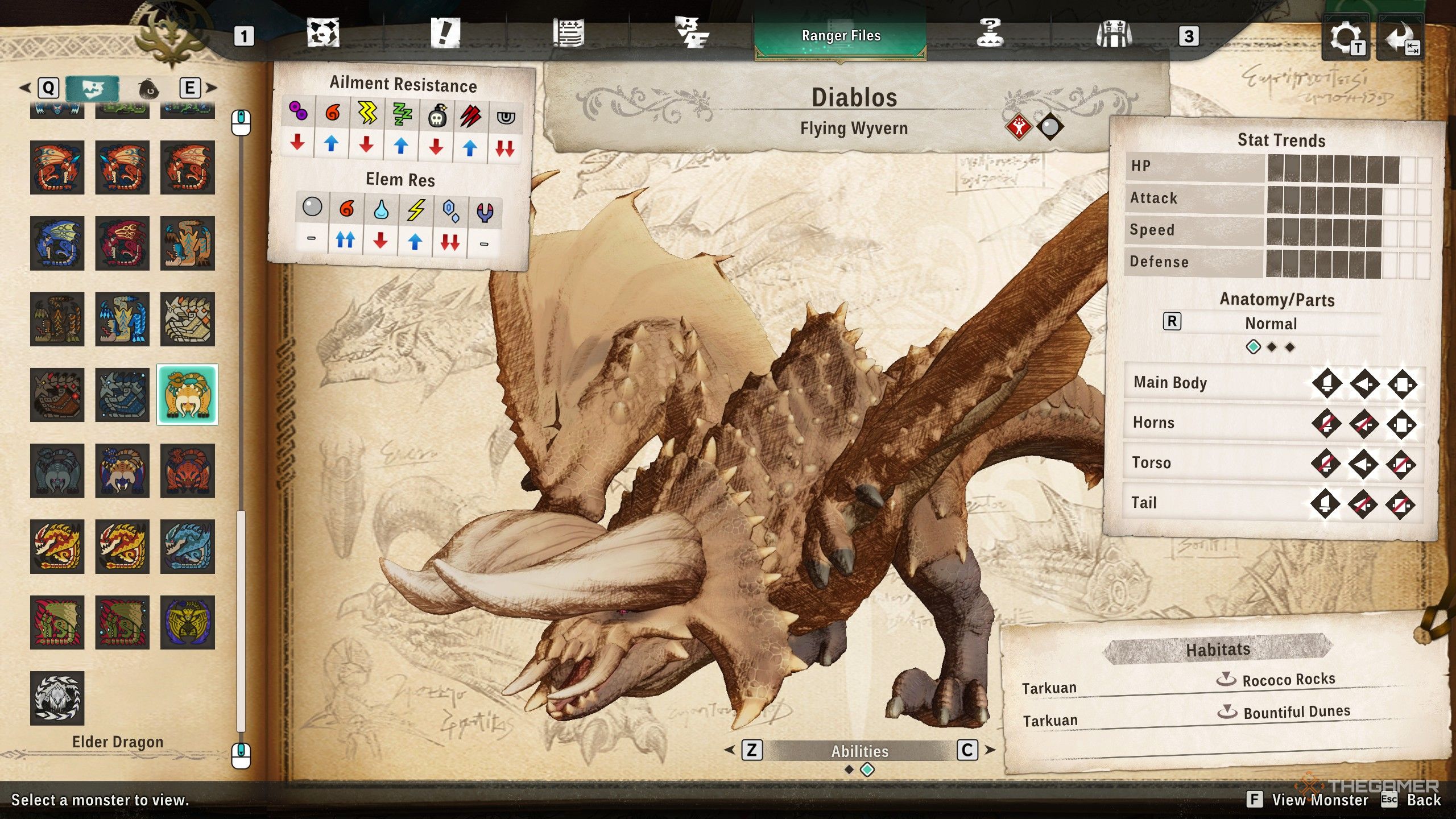Select the small monster category icon
This screenshot has height=819, width=1456.
149,89
